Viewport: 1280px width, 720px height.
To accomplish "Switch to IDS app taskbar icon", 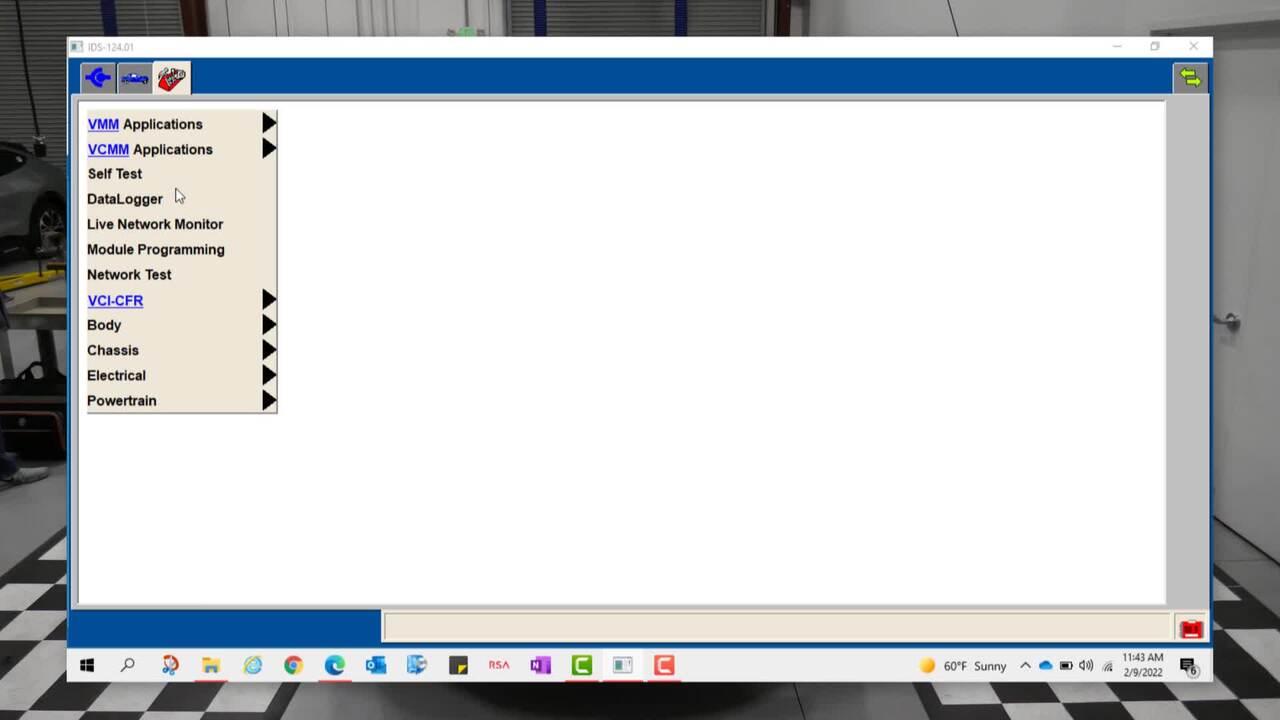I will coord(623,665).
